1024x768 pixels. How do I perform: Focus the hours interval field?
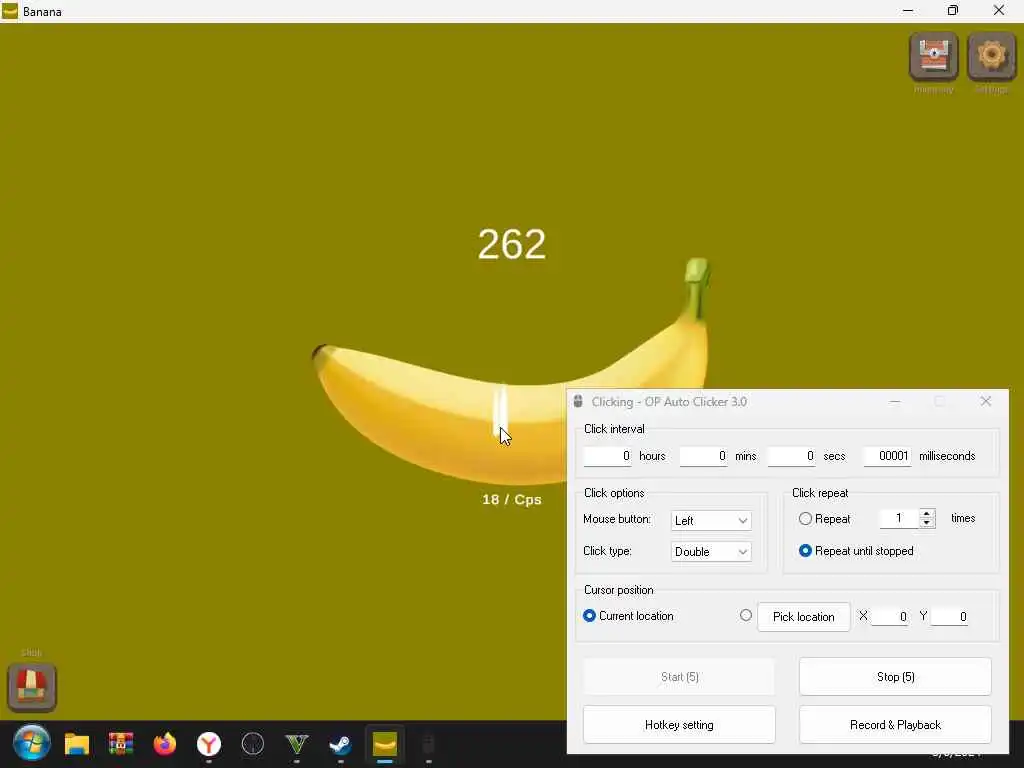[x=607, y=456]
